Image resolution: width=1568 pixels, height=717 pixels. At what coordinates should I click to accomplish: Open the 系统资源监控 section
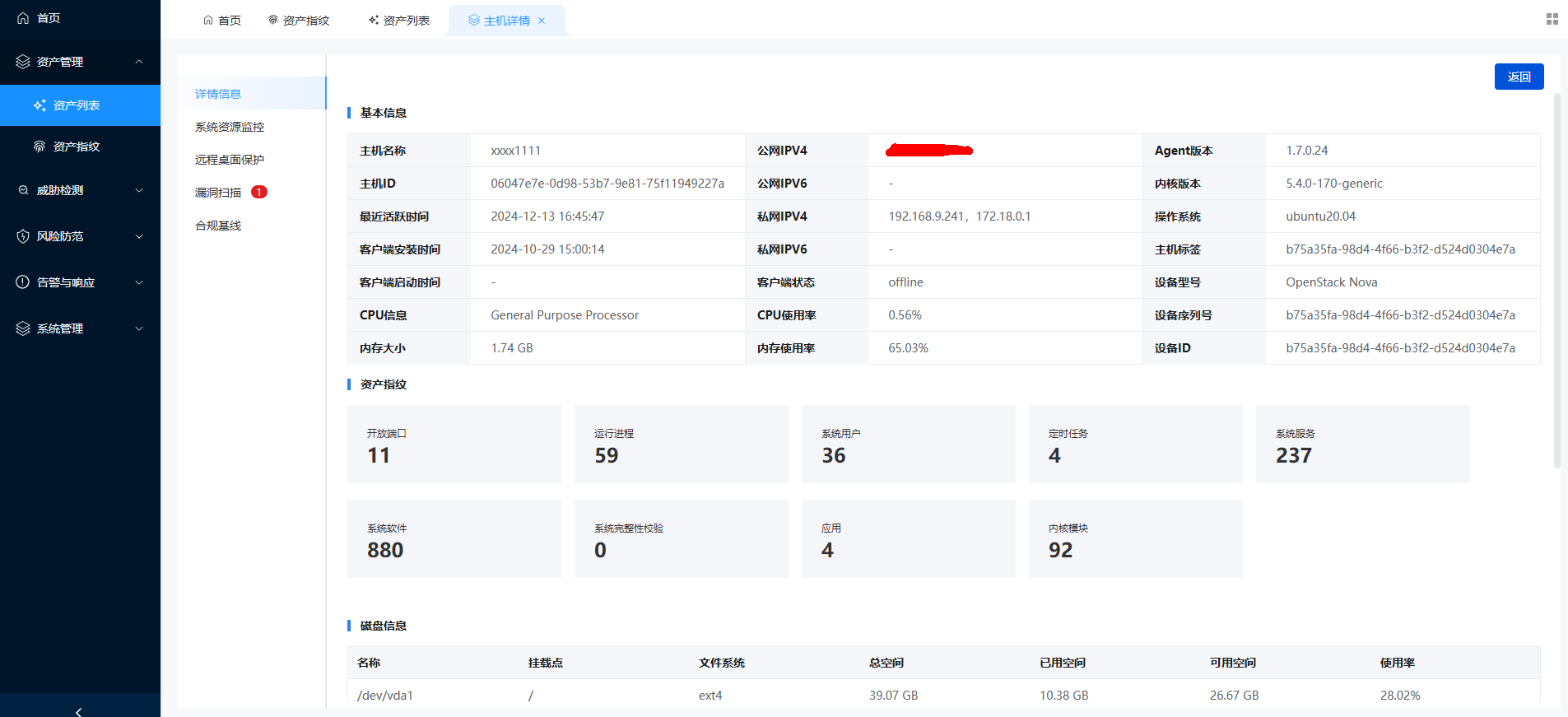tap(230, 127)
